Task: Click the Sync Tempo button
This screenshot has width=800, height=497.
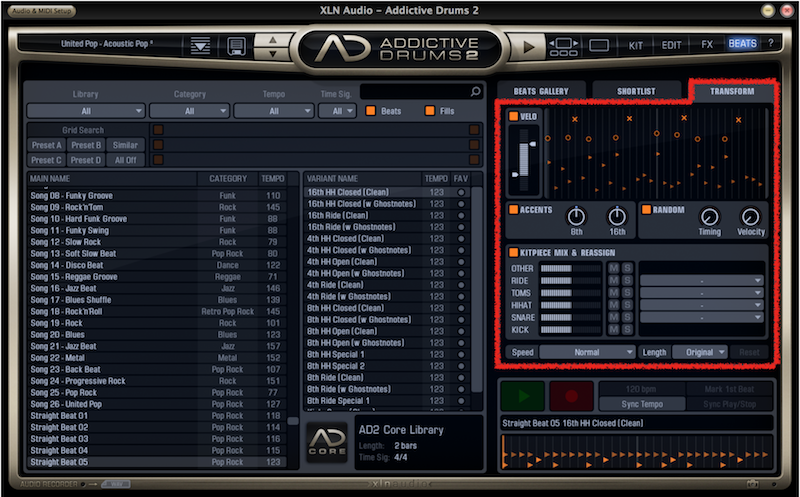Action: (x=642, y=404)
